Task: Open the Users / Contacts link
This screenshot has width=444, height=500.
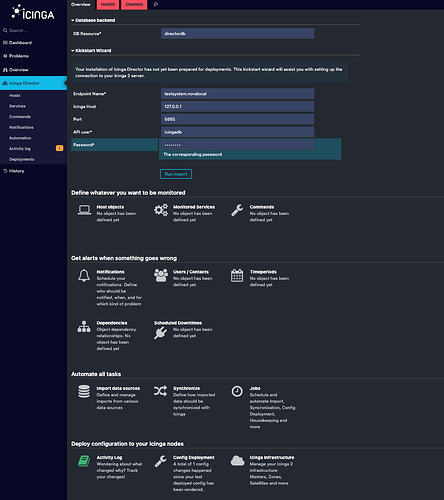Action: [x=191, y=272]
